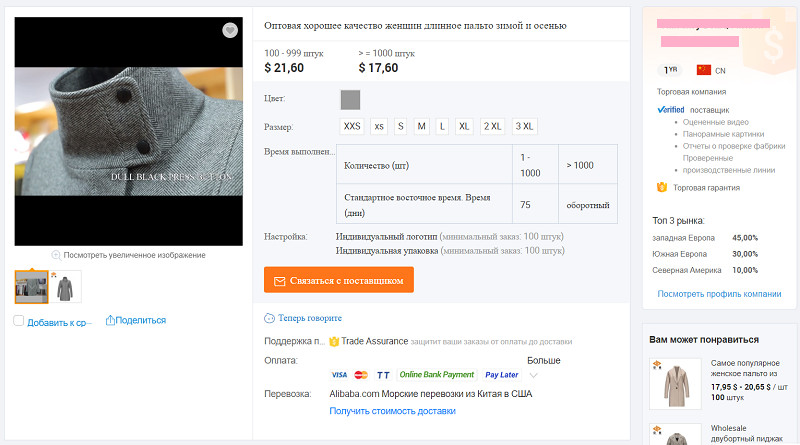This screenshot has height=445, width=800.
Task: Expand more payment methods chevron
Action: pyautogui.click(x=534, y=376)
